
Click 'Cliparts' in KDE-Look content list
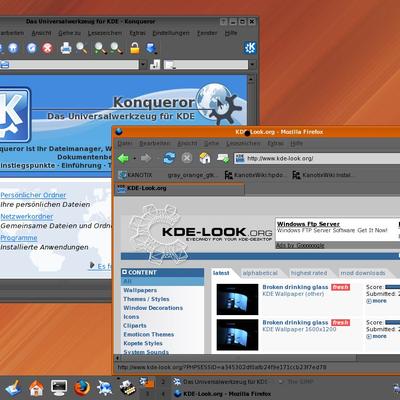(x=135, y=326)
